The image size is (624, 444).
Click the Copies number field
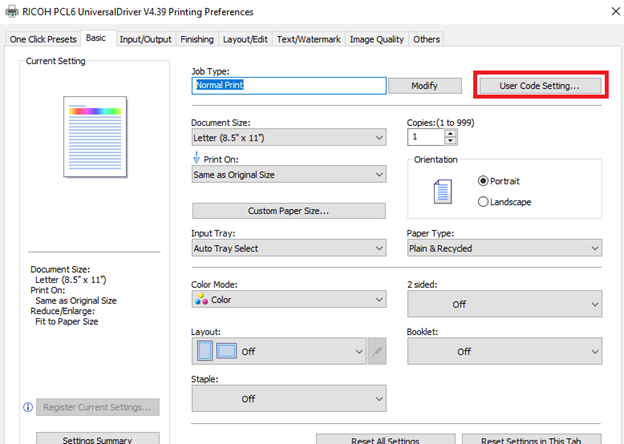click(x=425, y=137)
